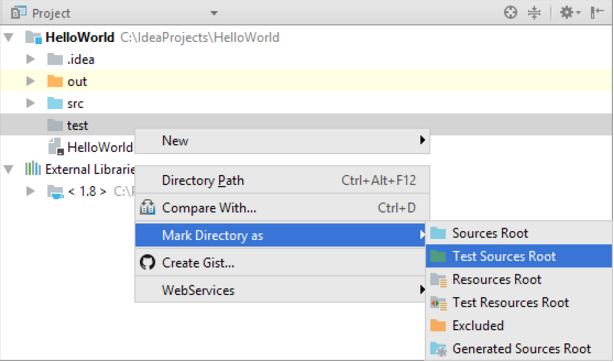Click the Compare With icon
The width and height of the screenshot is (614, 362).
coord(147,207)
